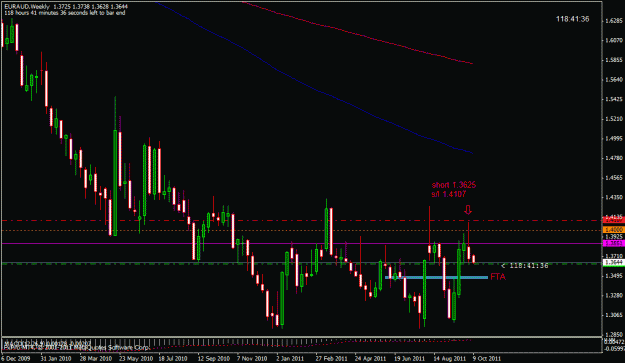Click the 1.4565 price axis label

coord(614,178)
